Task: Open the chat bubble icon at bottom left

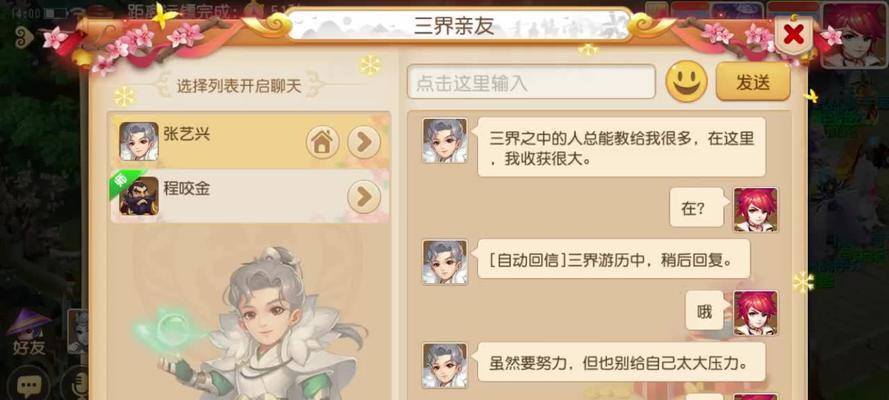Action: pos(28,385)
